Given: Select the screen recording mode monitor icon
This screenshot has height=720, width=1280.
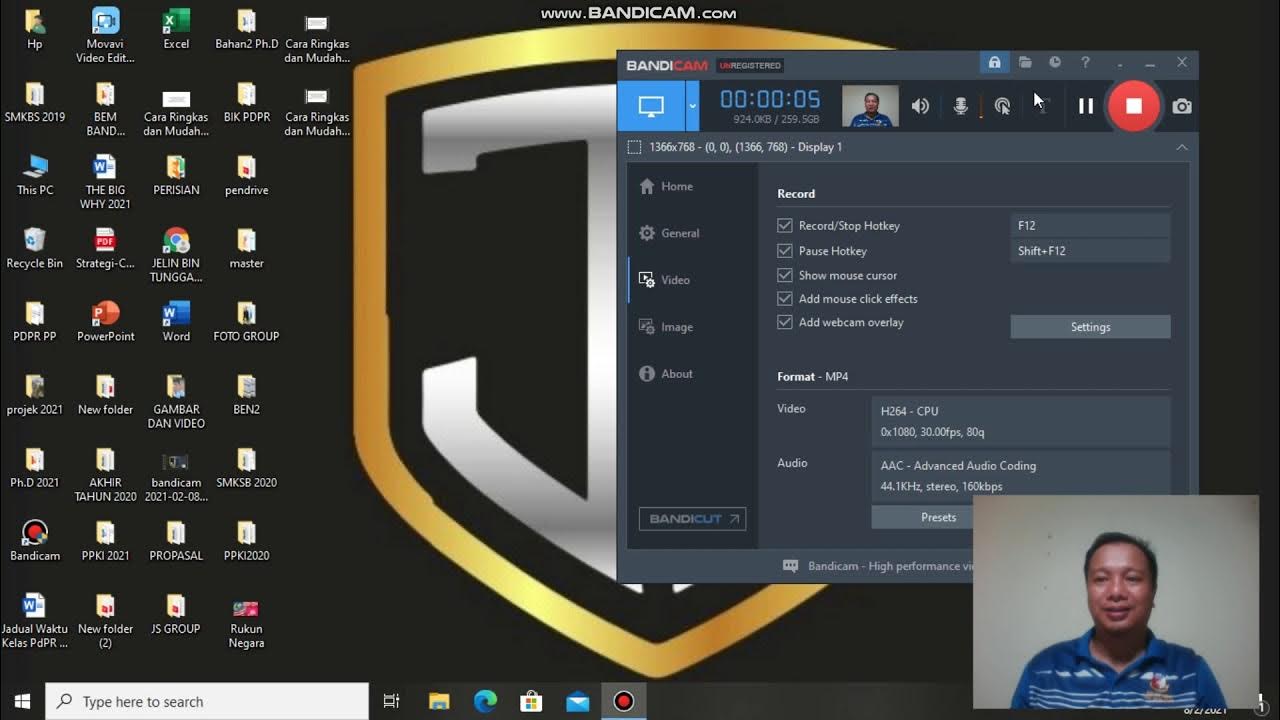Looking at the screenshot, I should pos(651,106).
